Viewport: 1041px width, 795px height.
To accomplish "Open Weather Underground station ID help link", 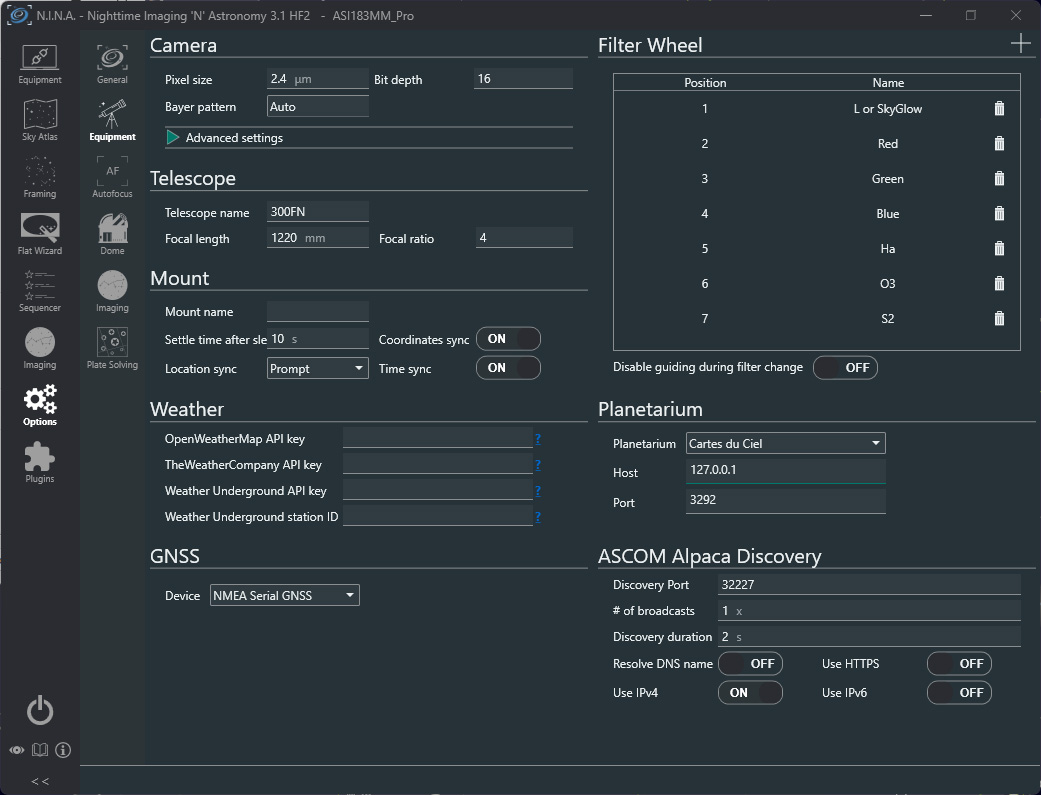I will click(538, 517).
